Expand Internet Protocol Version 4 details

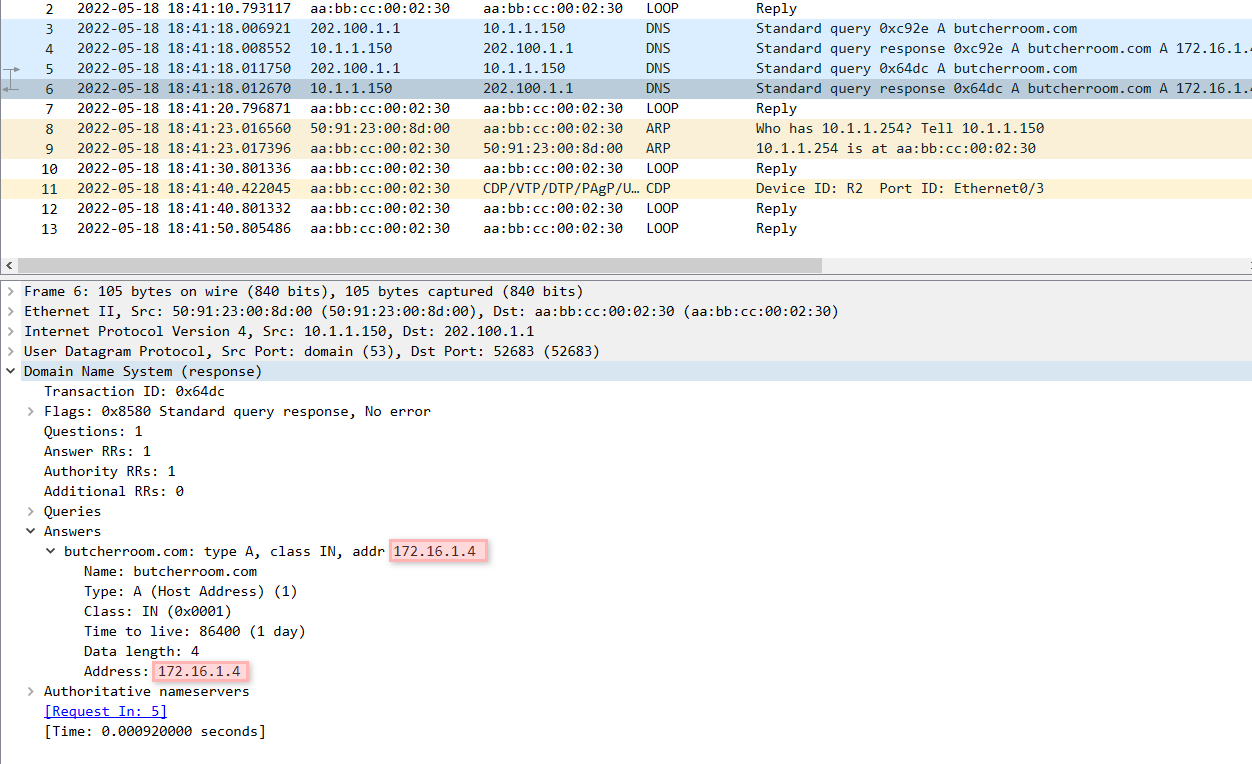point(11,331)
